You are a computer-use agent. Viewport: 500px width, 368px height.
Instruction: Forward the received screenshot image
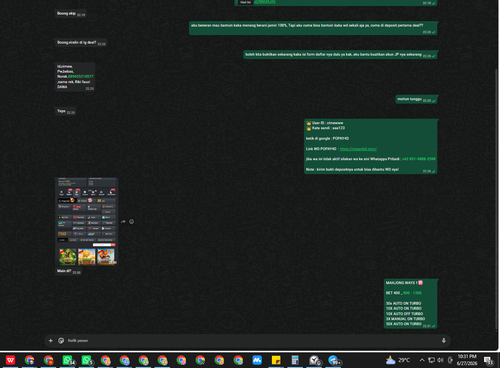coord(123,222)
